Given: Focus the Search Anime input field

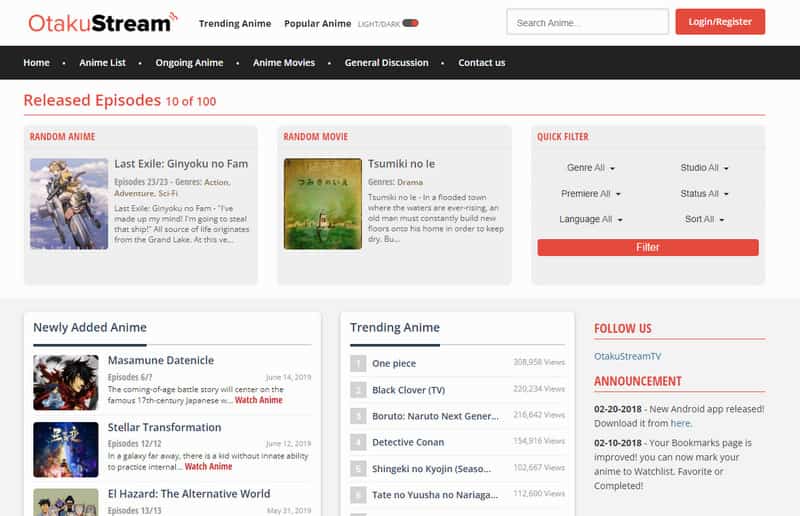Looking at the screenshot, I should click(x=587, y=22).
